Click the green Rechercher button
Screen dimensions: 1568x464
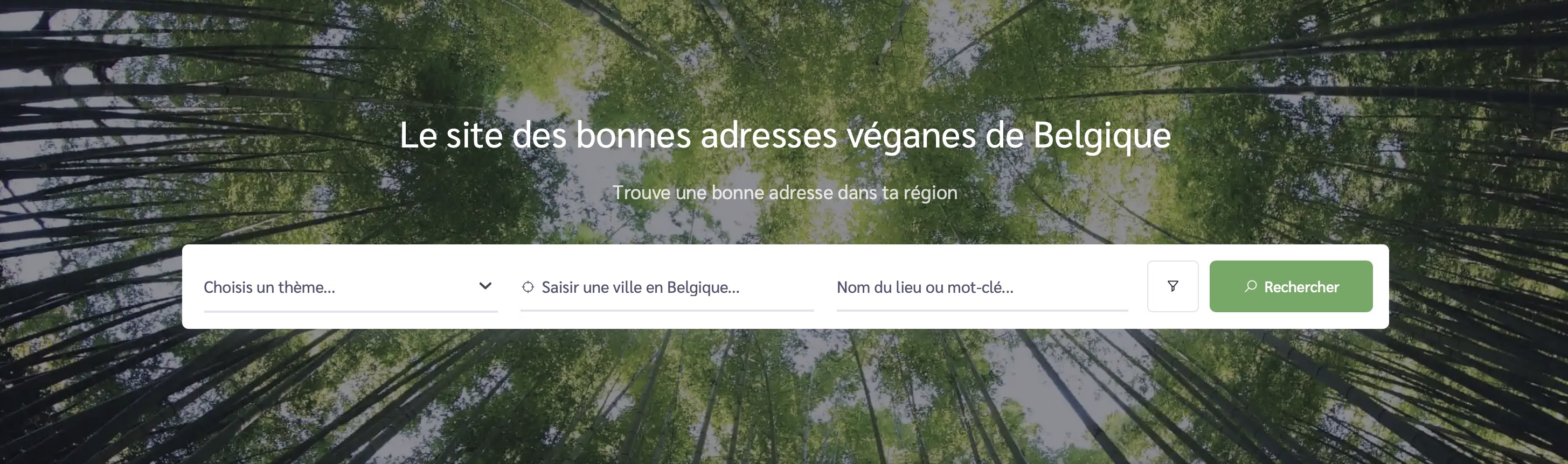pyautogui.click(x=1291, y=286)
